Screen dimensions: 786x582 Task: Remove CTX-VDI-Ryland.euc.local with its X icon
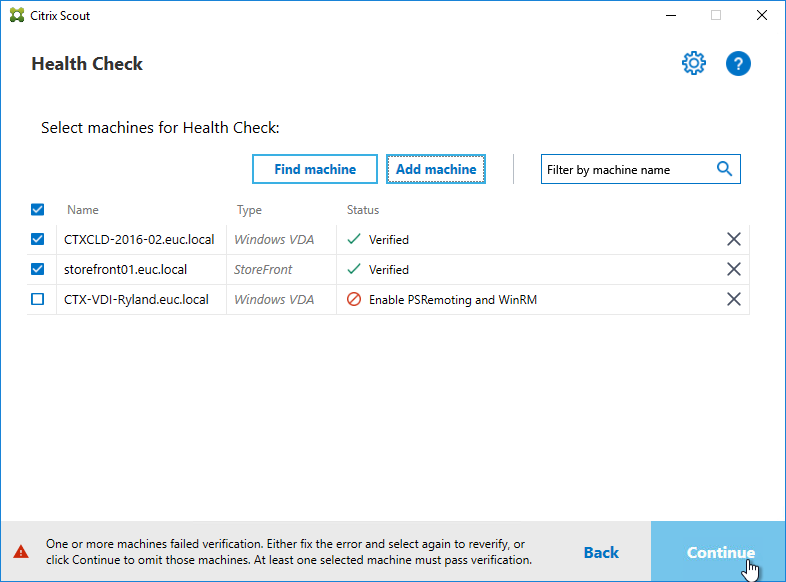[x=733, y=299]
